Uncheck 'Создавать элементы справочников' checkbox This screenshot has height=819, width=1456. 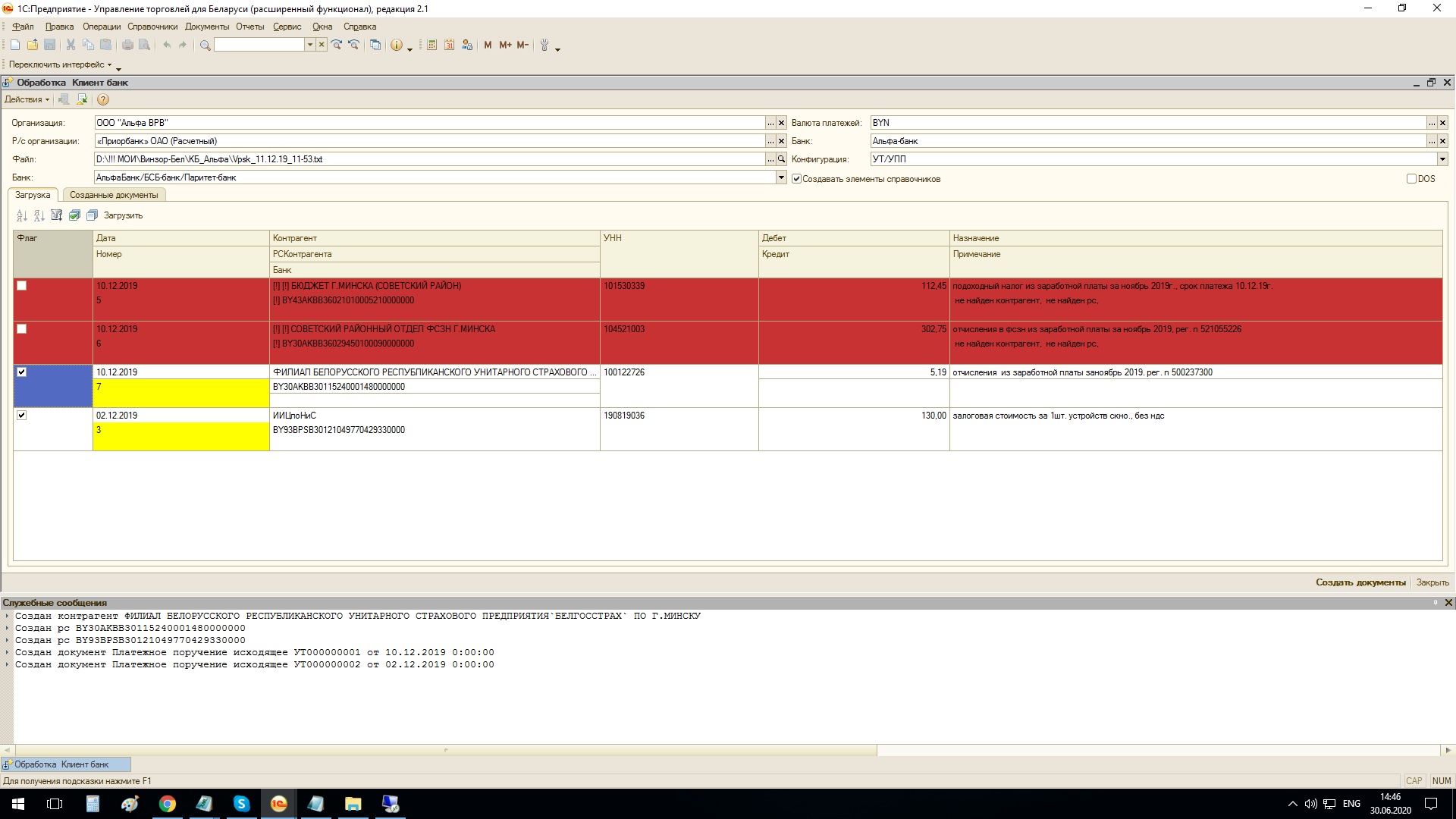point(796,179)
